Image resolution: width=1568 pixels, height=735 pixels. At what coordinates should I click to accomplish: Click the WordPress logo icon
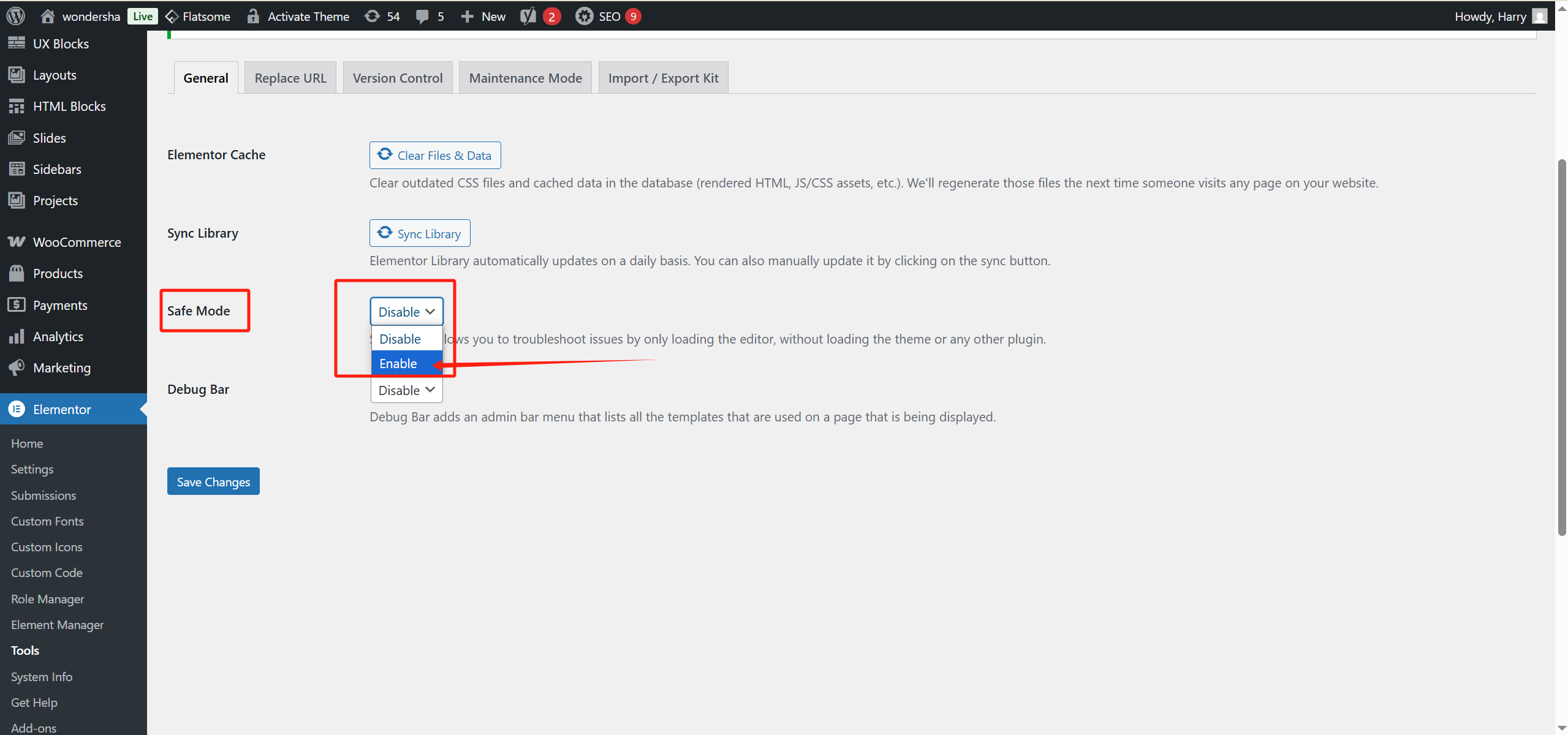tap(15, 16)
